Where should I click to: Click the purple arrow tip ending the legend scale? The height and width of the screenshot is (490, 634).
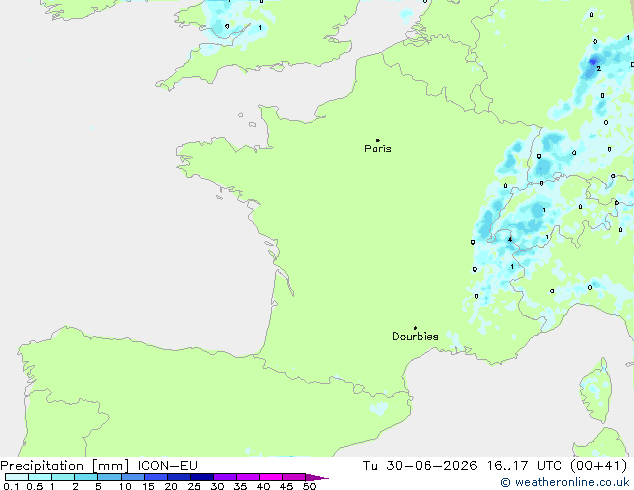(317, 477)
